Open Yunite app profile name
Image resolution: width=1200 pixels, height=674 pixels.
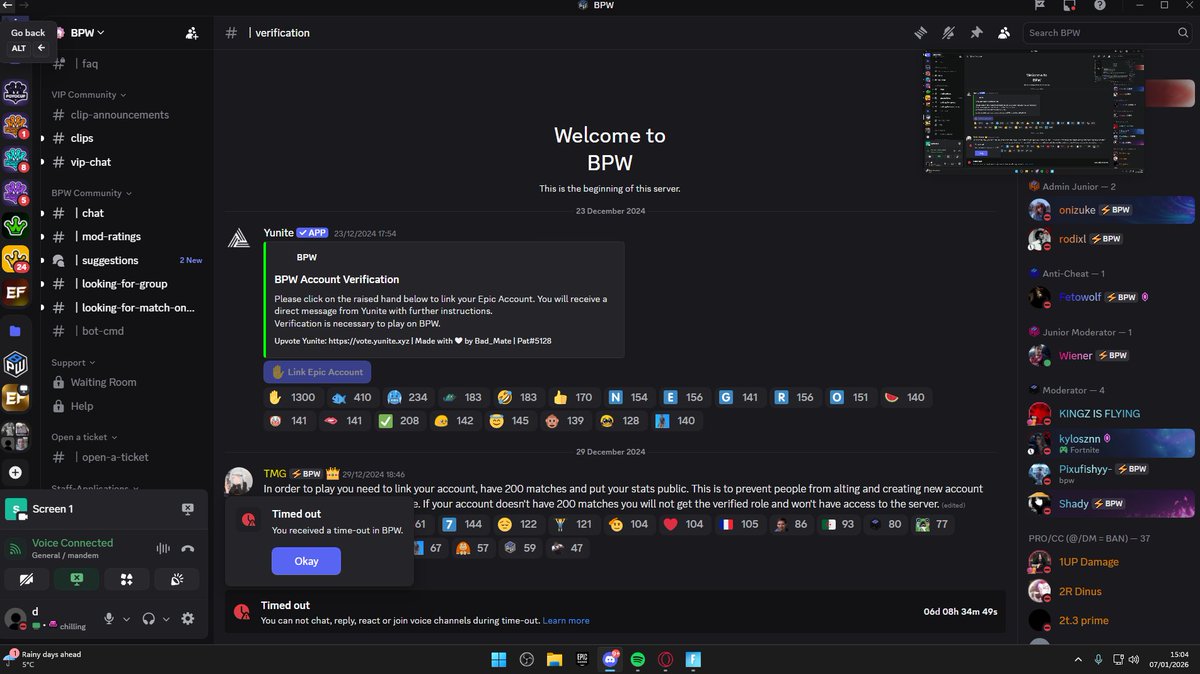tap(279, 233)
